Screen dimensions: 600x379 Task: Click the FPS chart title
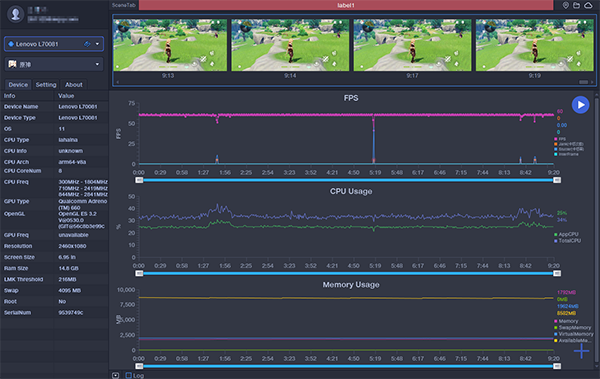(x=351, y=98)
